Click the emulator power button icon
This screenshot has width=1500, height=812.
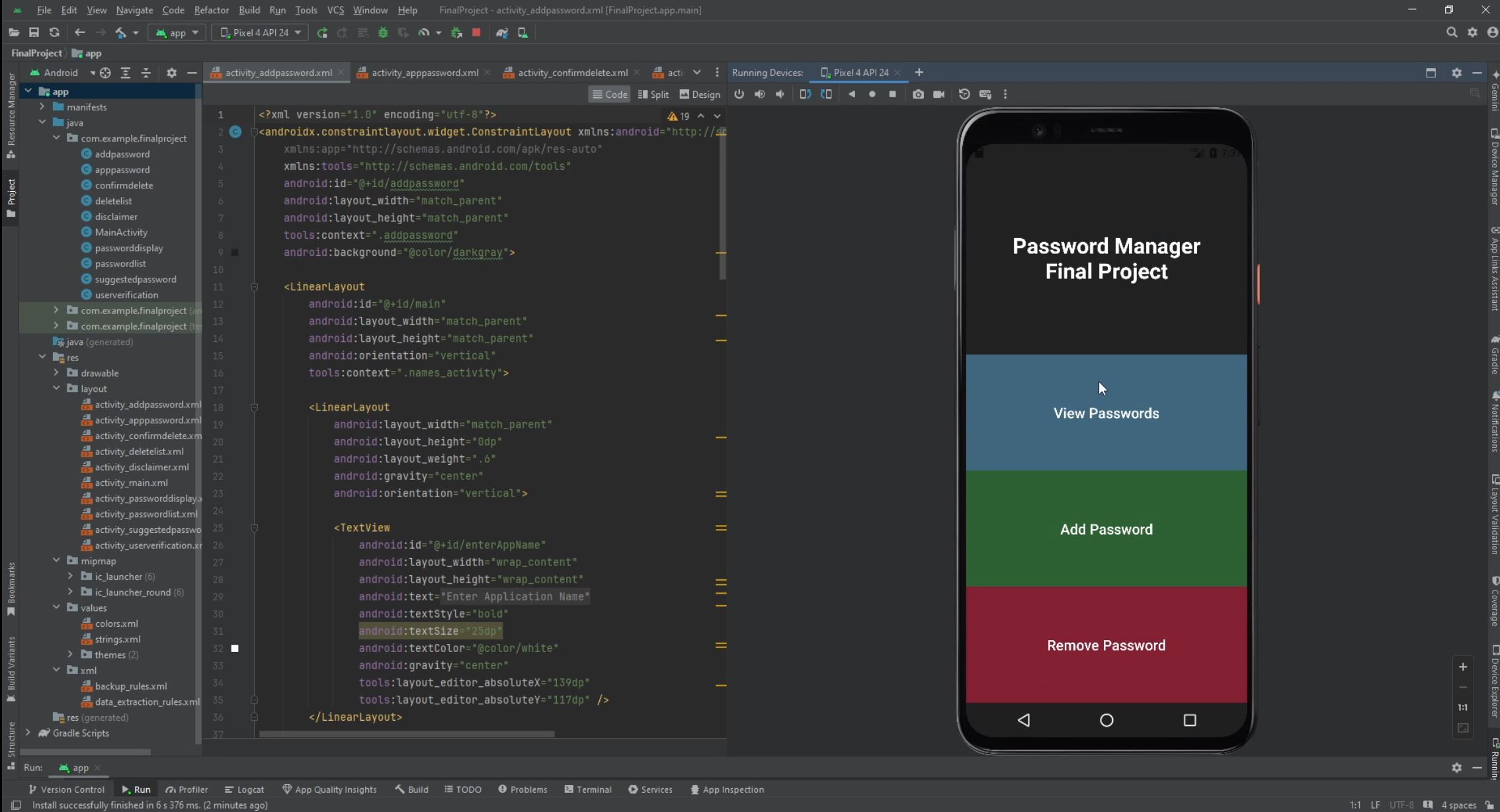click(x=739, y=95)
